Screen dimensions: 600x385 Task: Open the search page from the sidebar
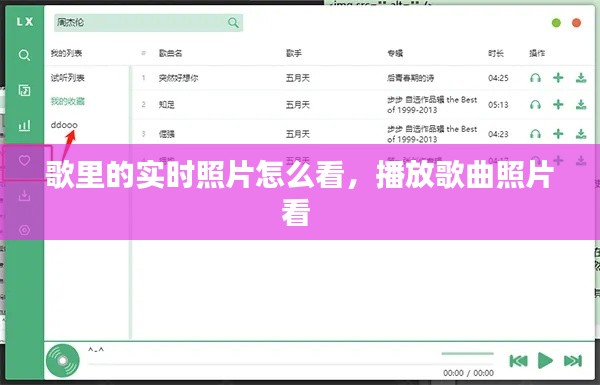(24, 55)
